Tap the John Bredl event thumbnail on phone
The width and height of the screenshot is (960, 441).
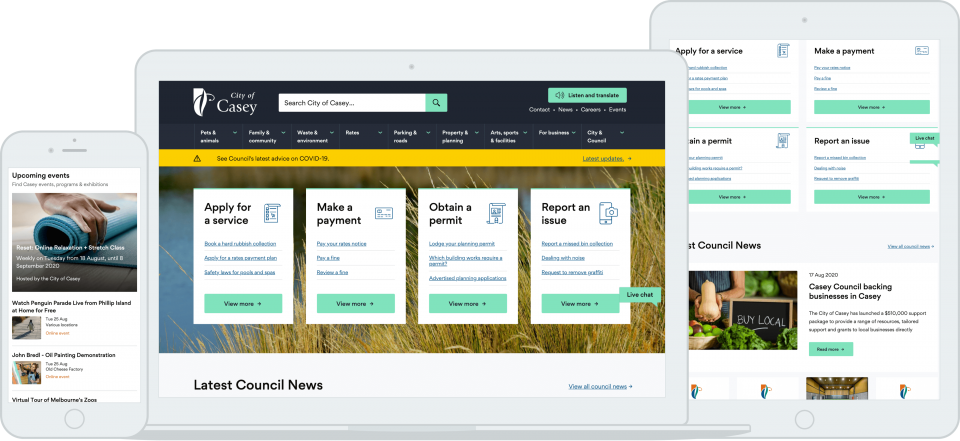click(27, 372)
